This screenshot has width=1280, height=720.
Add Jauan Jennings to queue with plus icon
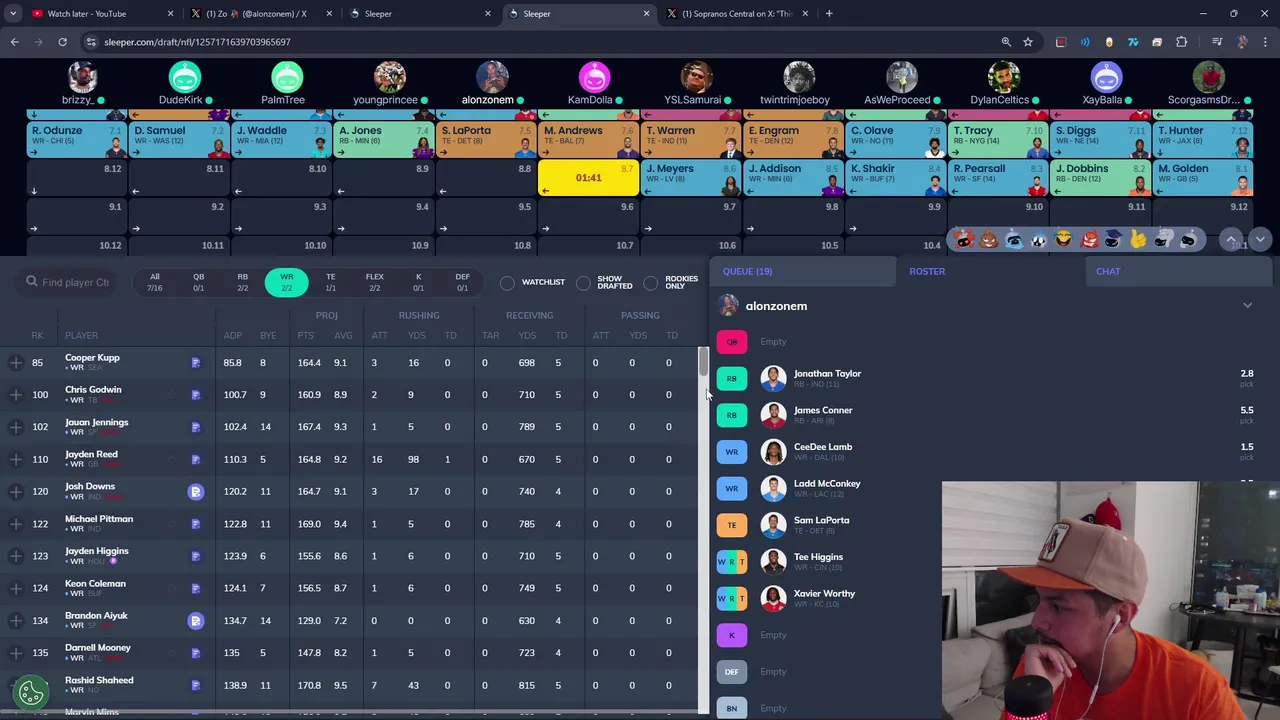(16, 427)
